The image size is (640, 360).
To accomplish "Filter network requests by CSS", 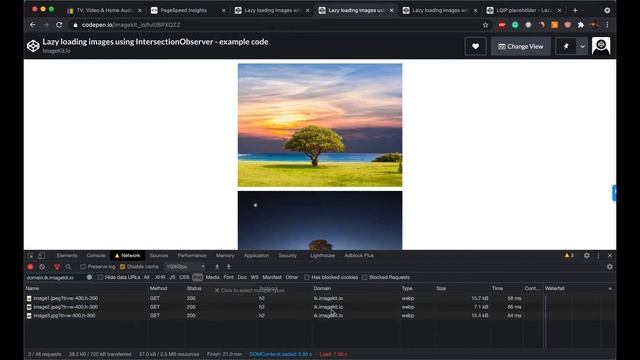I will pyautogui.click(x=184, y=277).
